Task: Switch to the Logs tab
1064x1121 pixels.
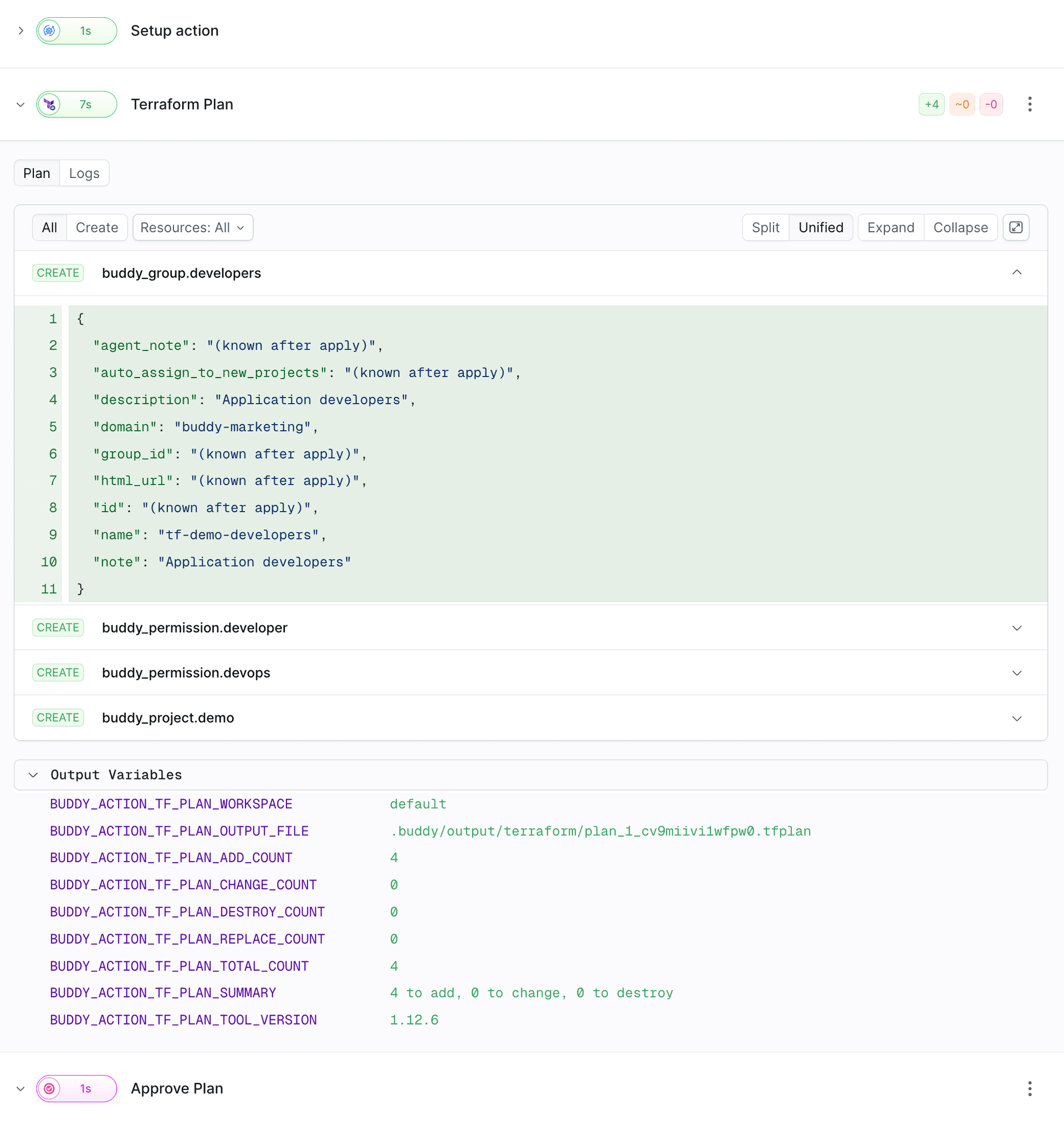Action: (84, 173)
